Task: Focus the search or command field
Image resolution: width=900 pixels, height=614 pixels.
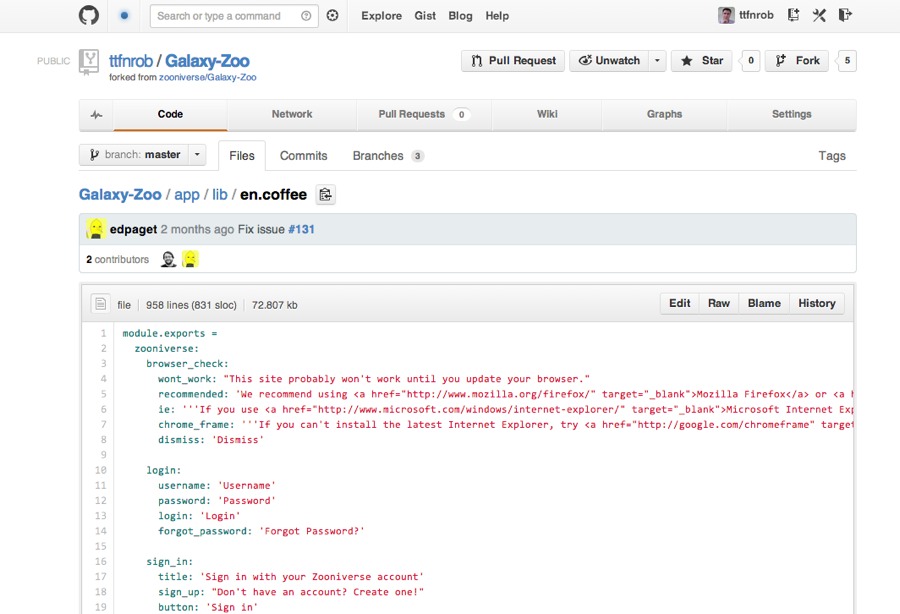Action: pyautogui.click(x=226, y=16)
